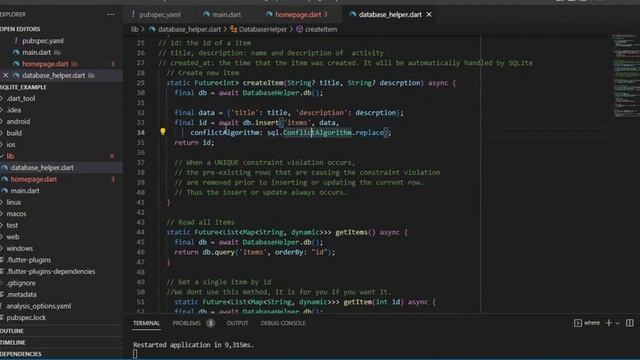Image resolution: width=640 pixels, height=360 pixels.
Task: Expand the TIMELINE section
Action: tap(13, 342)
